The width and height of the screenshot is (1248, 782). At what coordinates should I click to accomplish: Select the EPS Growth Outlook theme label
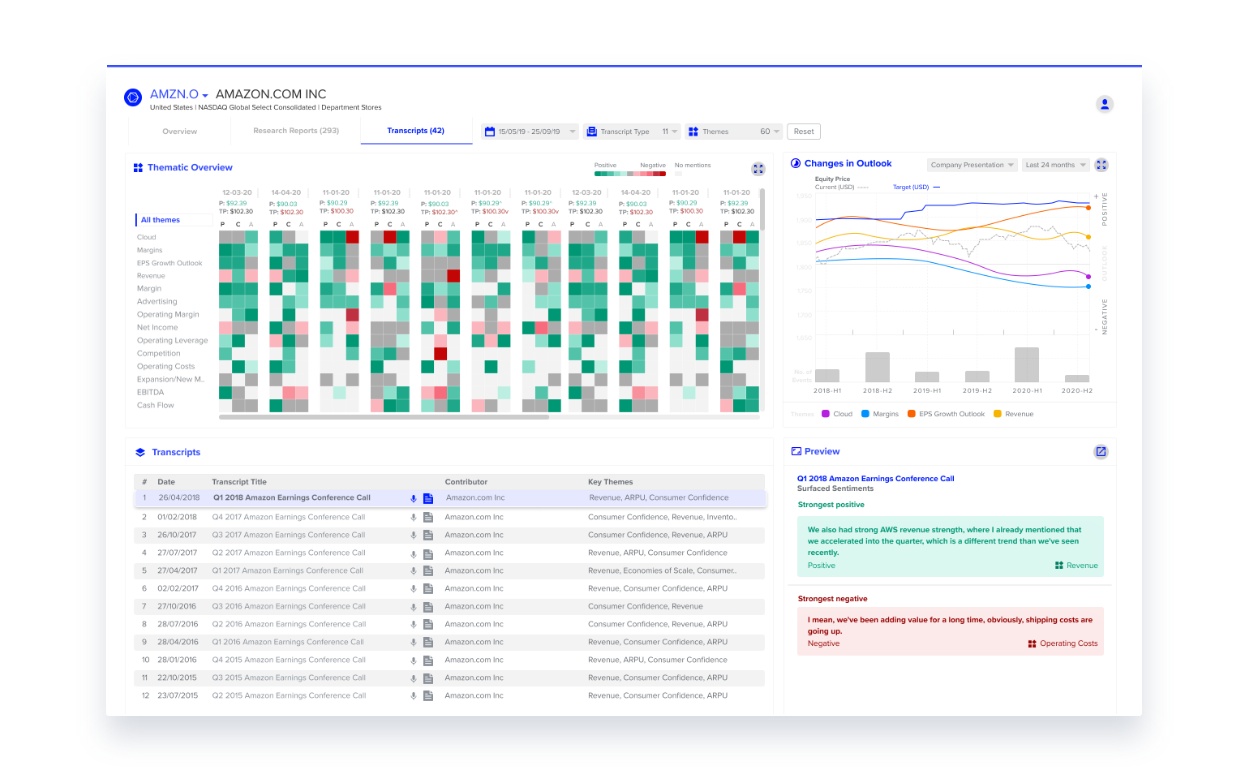click(x=170, y=263)
